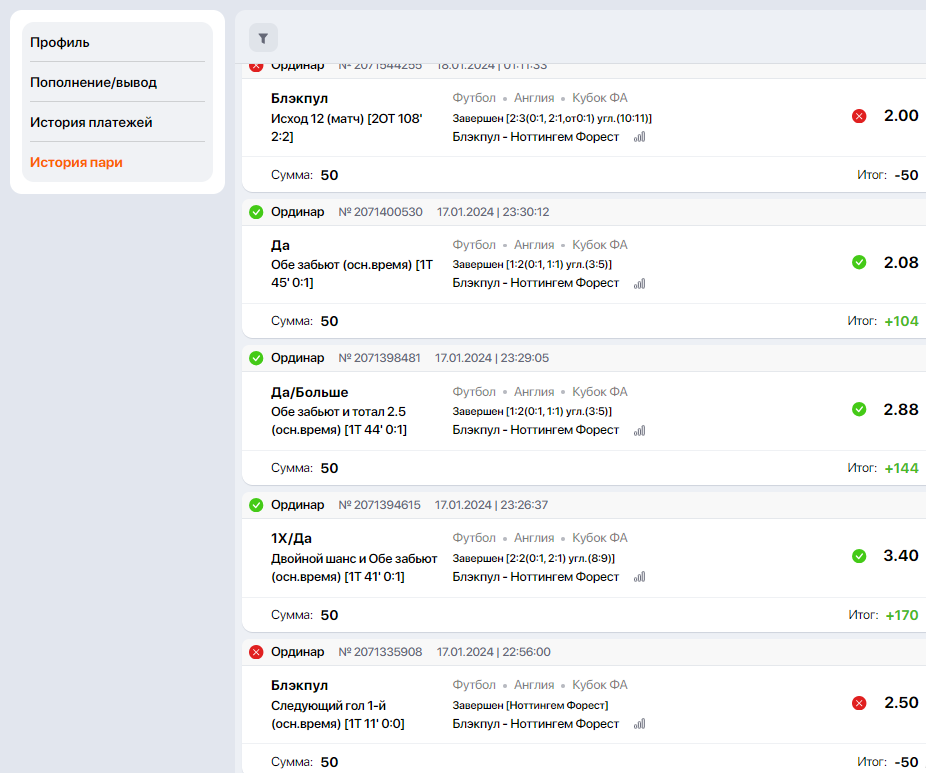Click timestamp 17.01.2024 | 23:29:05
926x773 pixels.
(x=492, y=358)
